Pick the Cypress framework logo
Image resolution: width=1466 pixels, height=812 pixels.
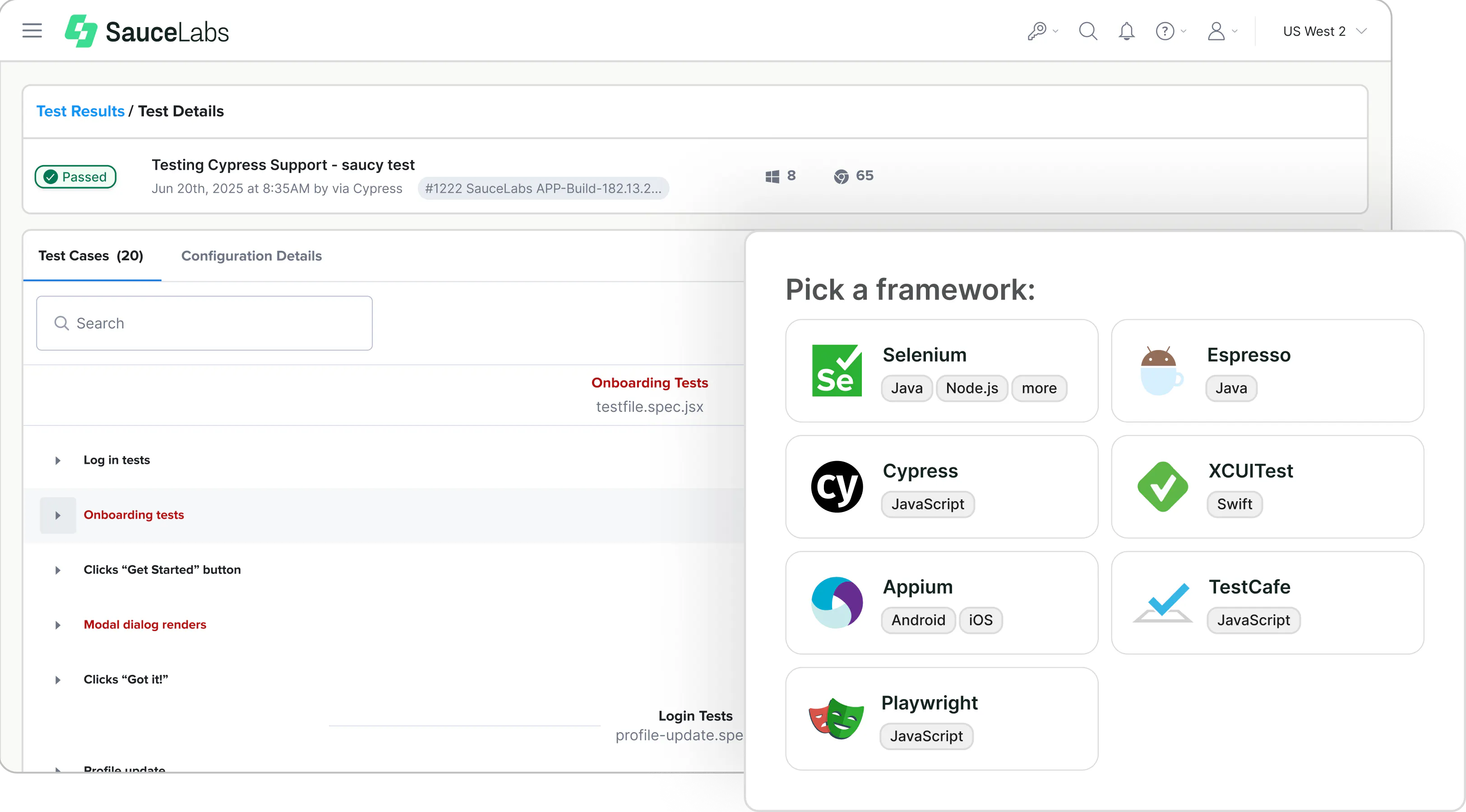point(837,486)
